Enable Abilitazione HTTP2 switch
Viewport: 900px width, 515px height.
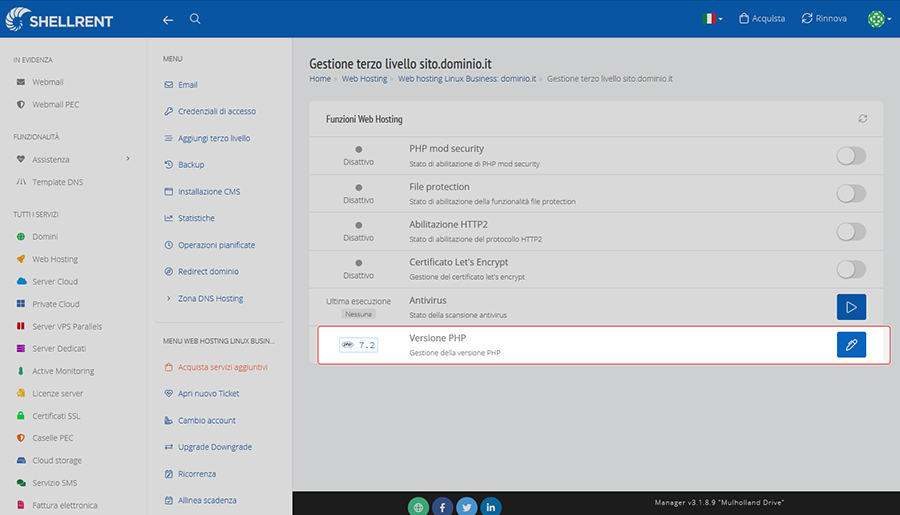coord(851,231)
